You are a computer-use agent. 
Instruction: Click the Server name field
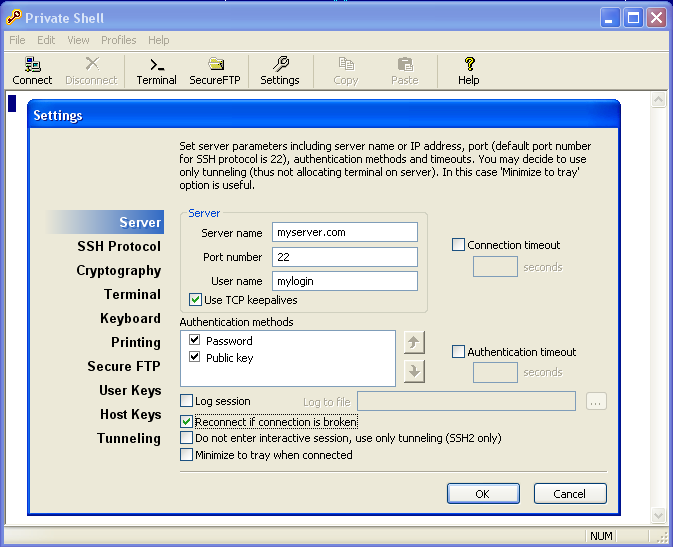click(345, 232)
